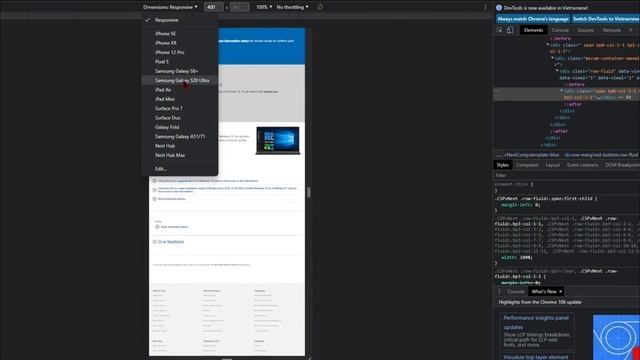The image size is (640, 360).
Task: Switch to the top Console tab
Action: pos(560,30)
